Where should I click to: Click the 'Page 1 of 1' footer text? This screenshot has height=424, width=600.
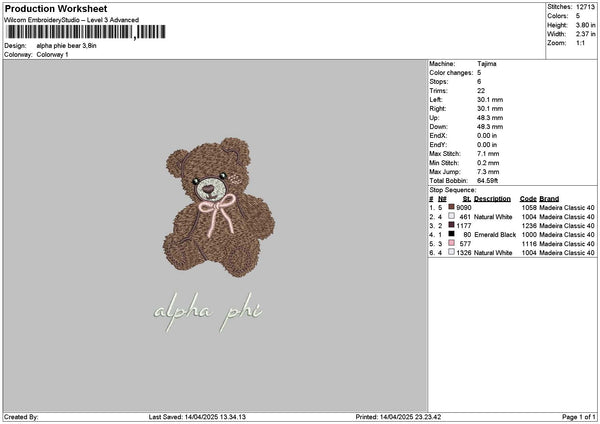(579, 417)
